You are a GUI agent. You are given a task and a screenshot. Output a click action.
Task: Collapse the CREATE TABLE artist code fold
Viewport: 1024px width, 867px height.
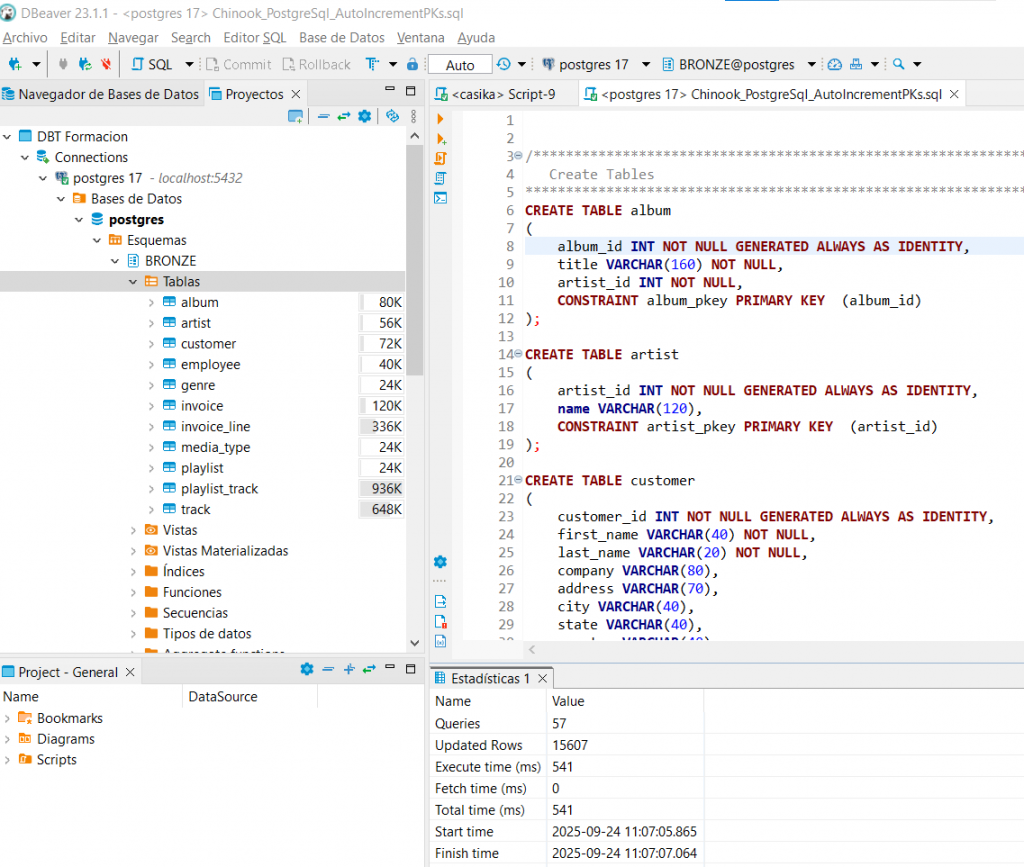coord(517,354)
